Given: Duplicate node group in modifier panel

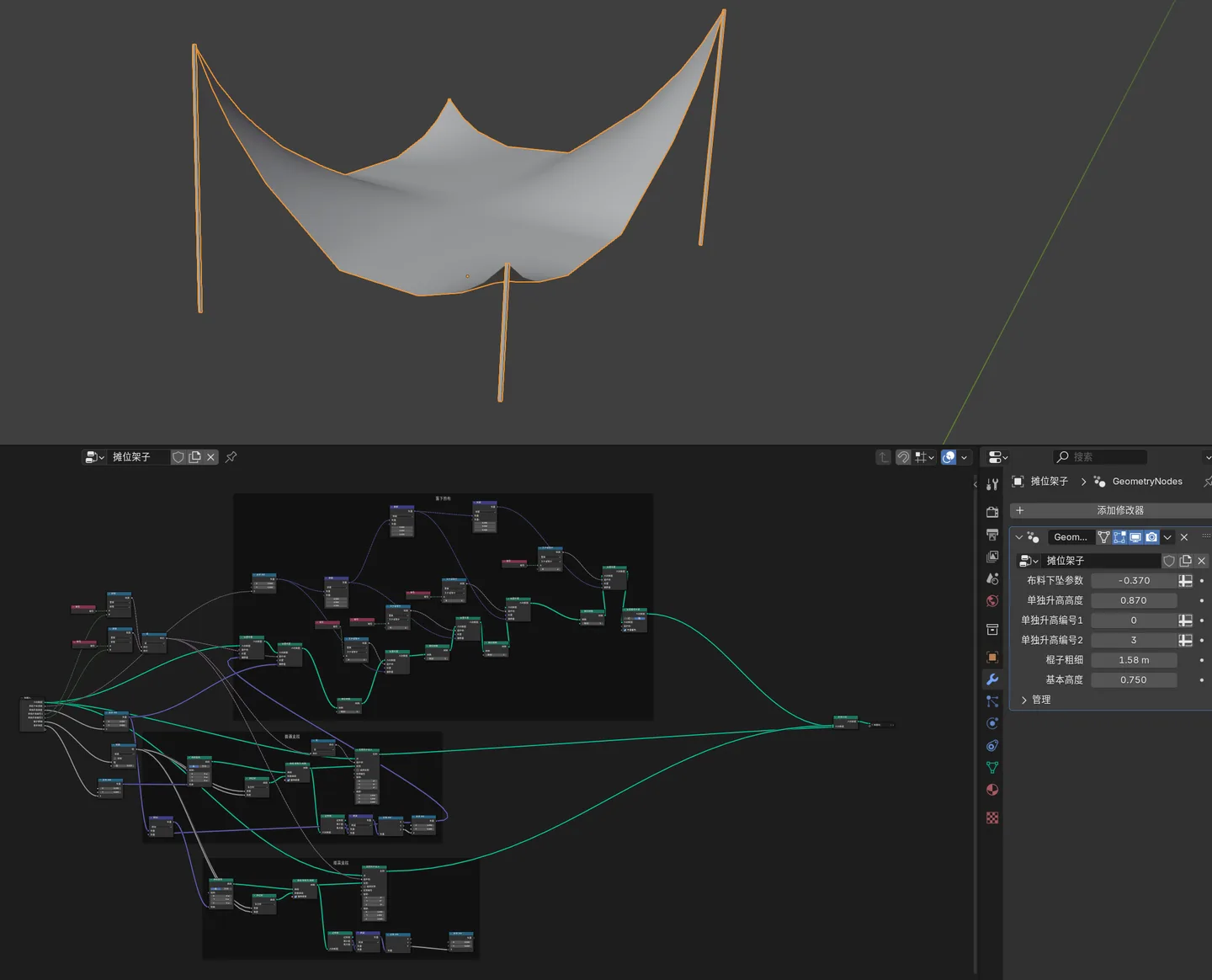Looking at the screenshot, I should click(x=1185, y=561).
